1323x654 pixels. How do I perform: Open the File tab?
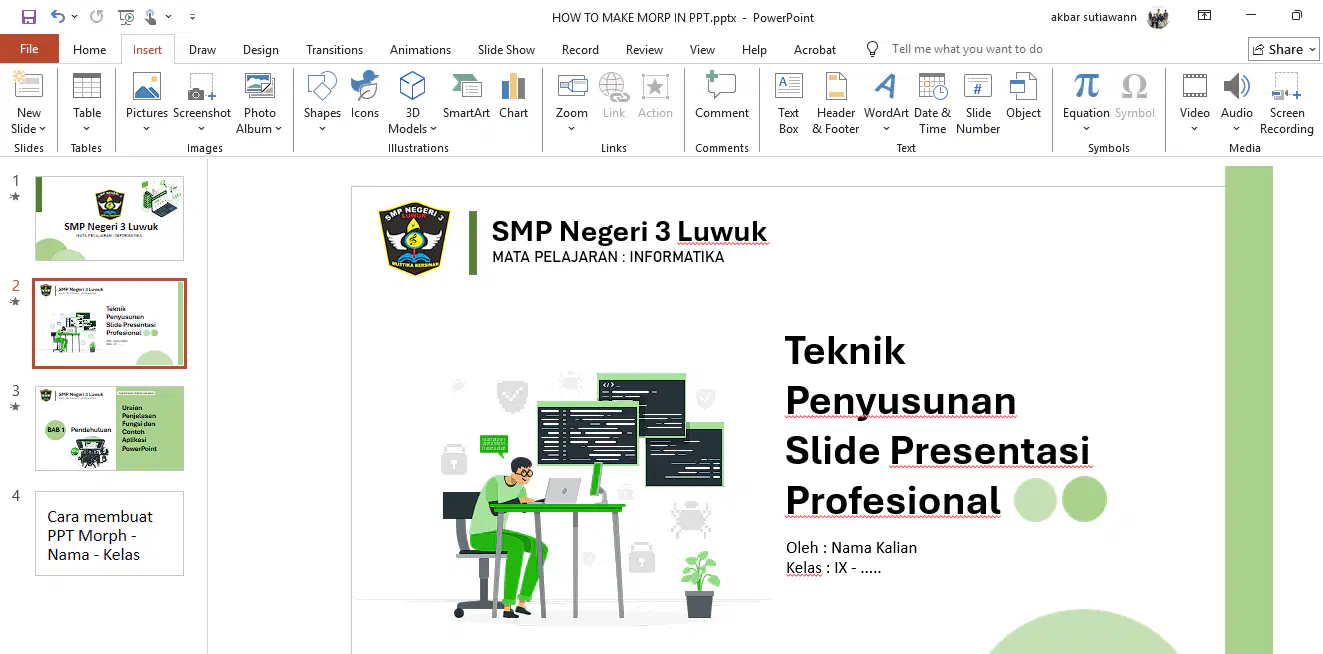pos(29,49)
